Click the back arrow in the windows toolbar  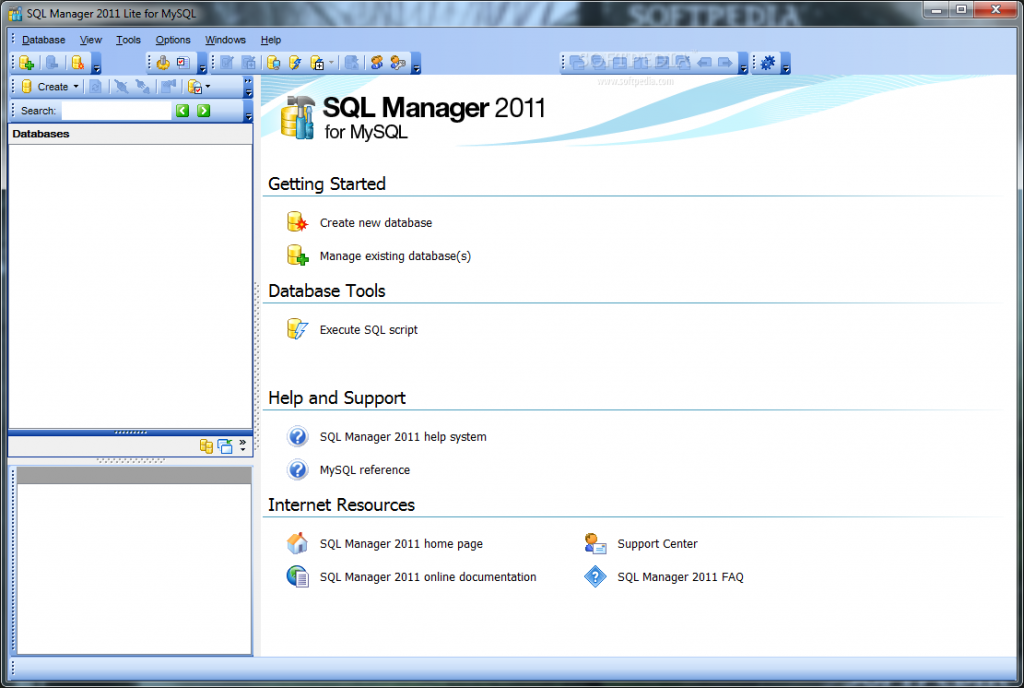[x=705, y=63]
